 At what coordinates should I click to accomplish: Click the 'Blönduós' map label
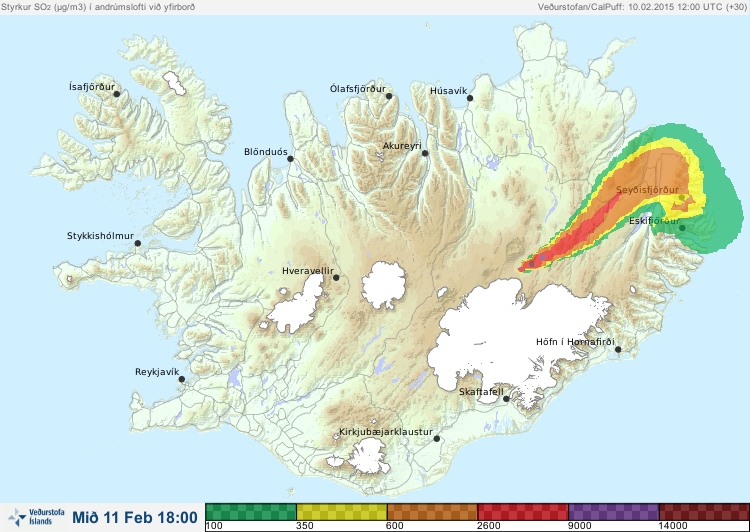click(x=265, y=152)
